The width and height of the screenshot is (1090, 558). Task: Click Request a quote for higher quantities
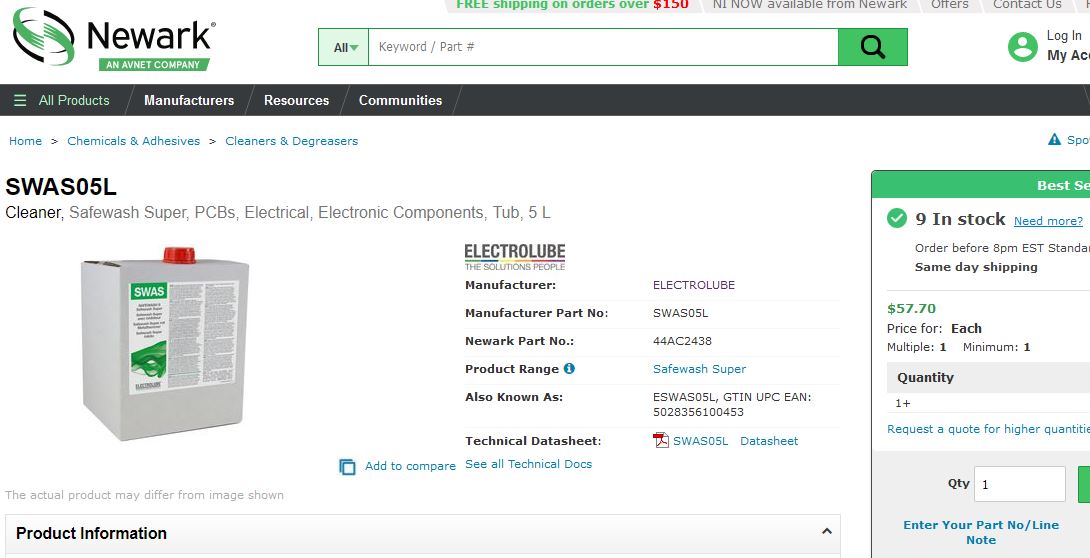[x=989, y=429]
